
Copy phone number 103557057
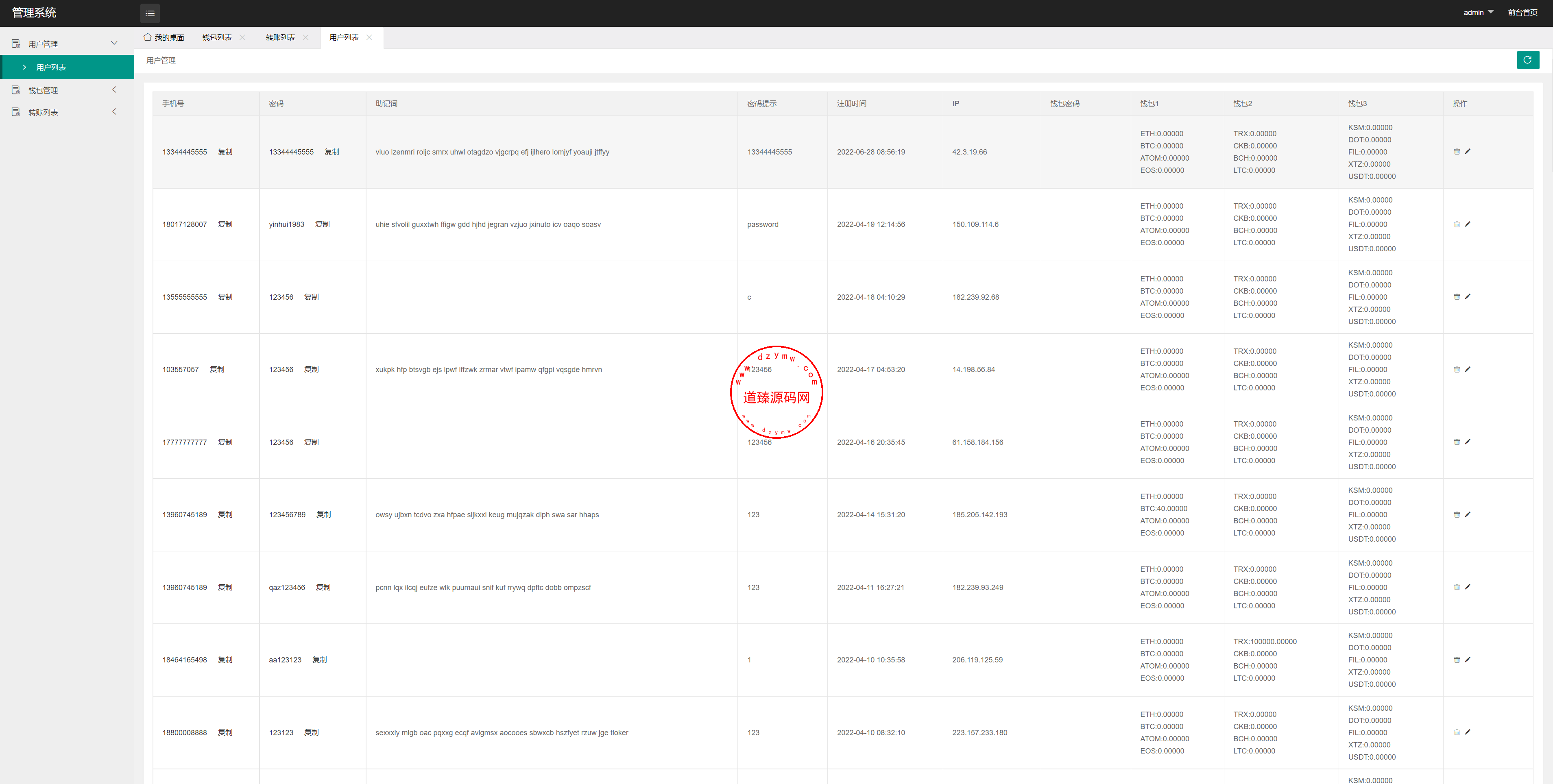click(x=217, y=369)
